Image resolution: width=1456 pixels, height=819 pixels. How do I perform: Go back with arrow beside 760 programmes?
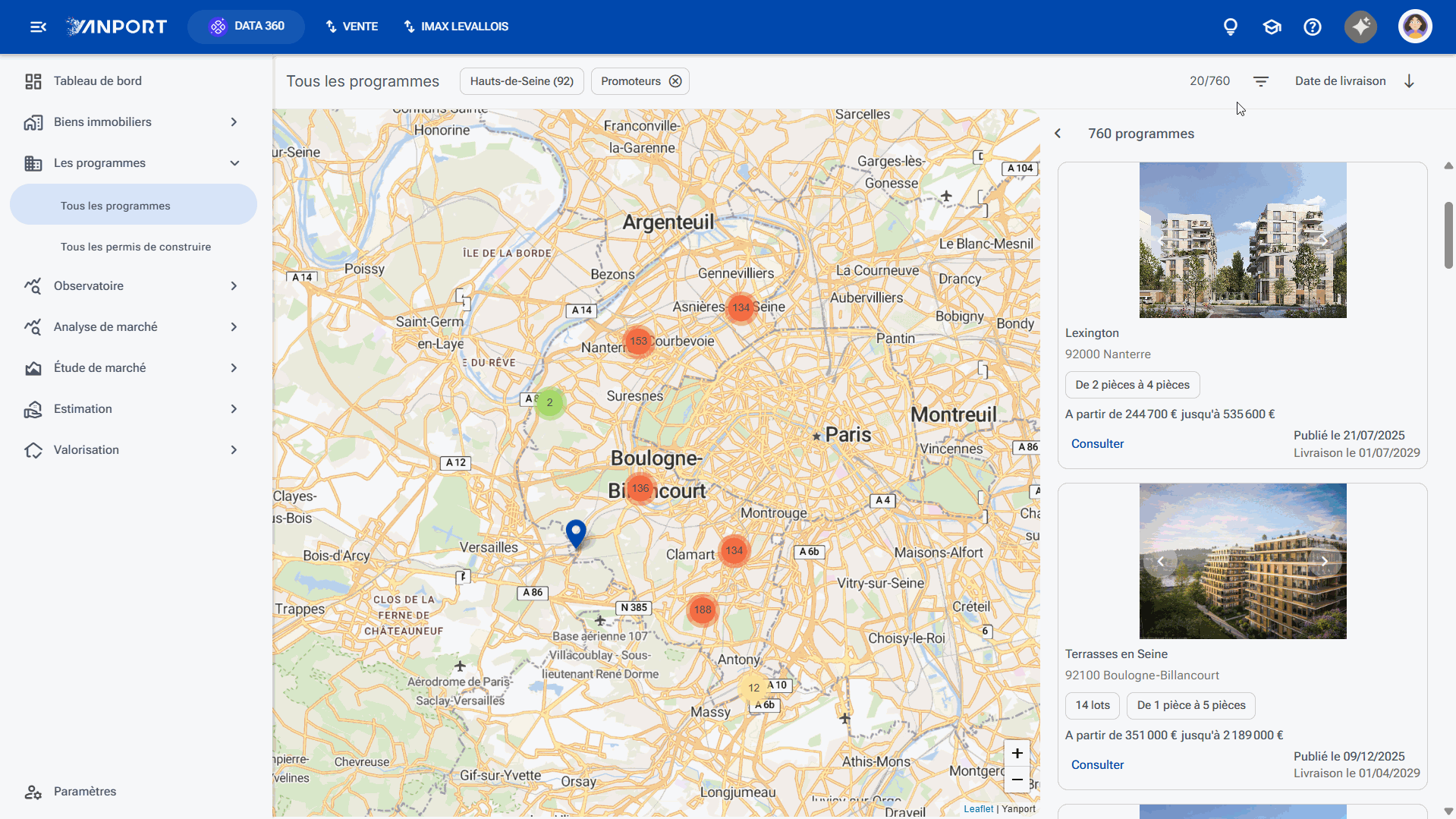click(x=1058, y=134)
